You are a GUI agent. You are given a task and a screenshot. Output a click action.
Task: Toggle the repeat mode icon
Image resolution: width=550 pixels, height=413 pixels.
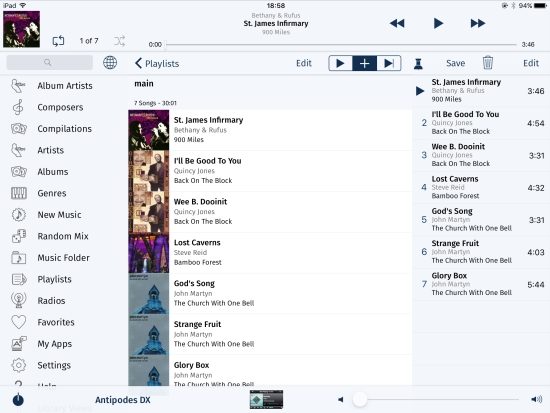[58, 41]
